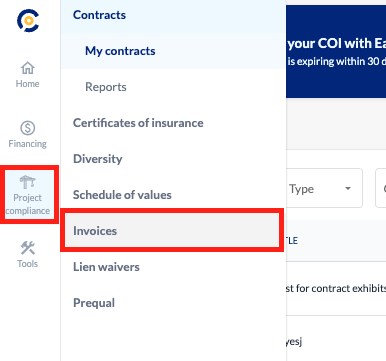This screenshot has width=386, height=361.
Task: Open the Invoices menu item
Action: (172, 231)
